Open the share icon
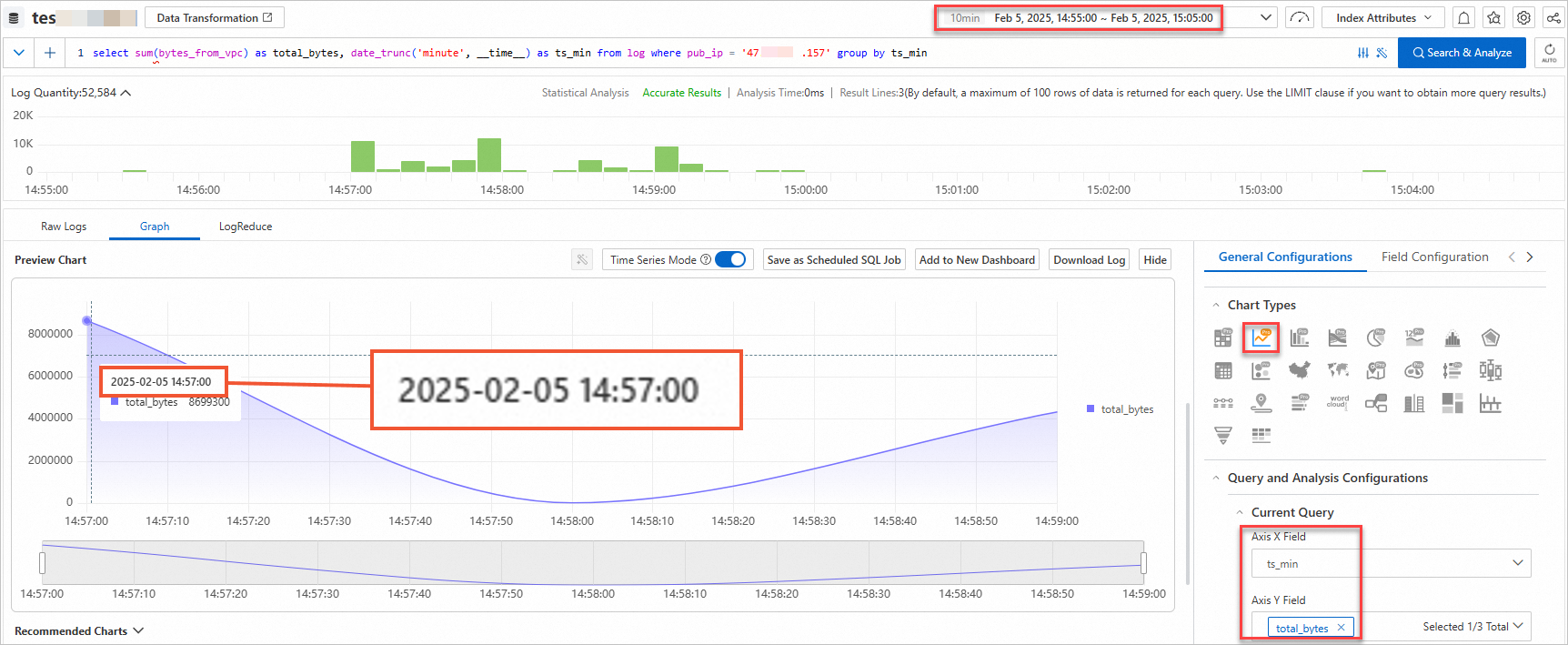Image resolution: width=1568 pixels, height=645 pixels. click(x=1554, y=17)
